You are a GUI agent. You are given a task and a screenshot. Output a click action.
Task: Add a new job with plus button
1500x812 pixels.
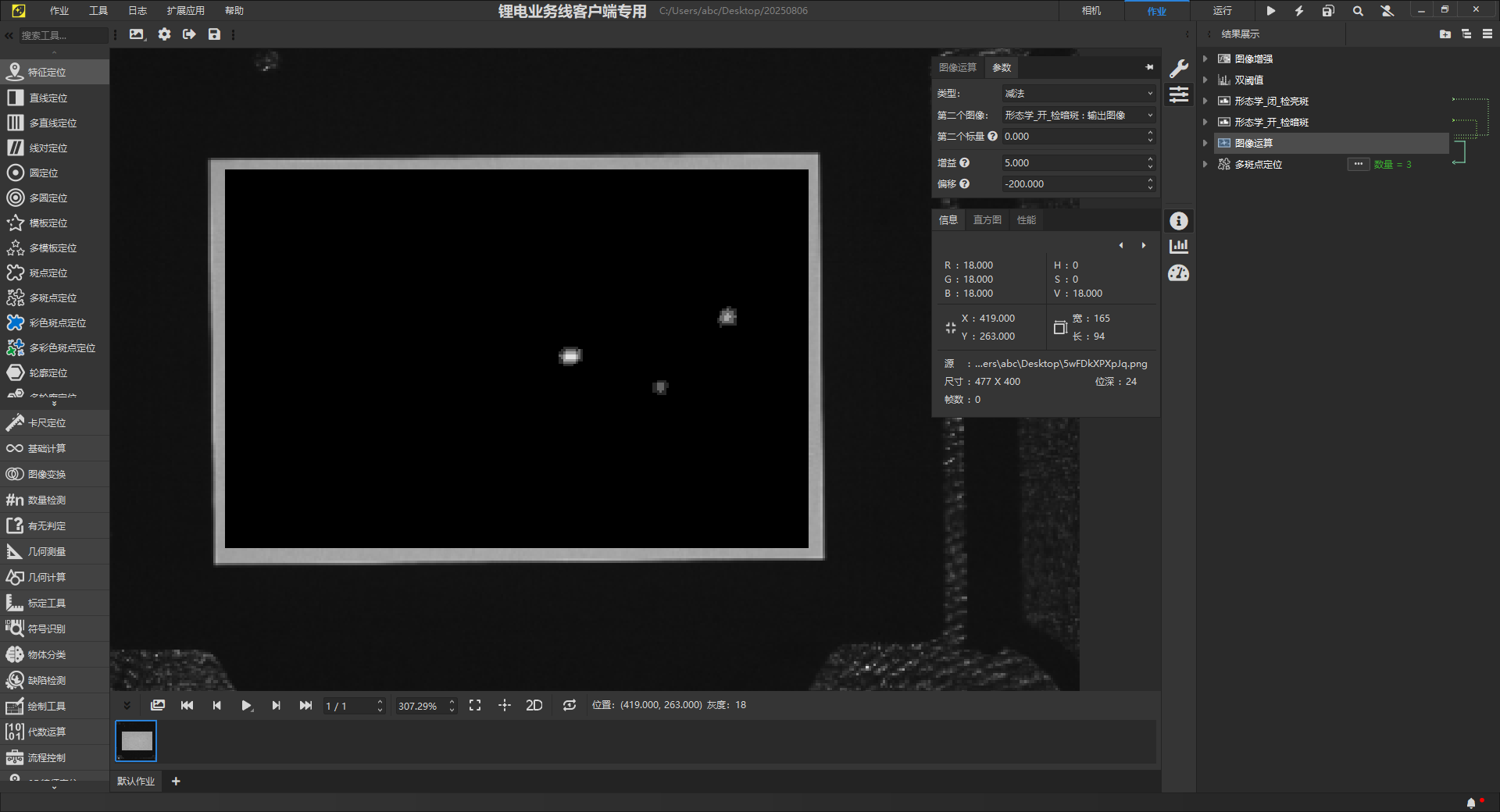pyautogui.click(x=176, y=781)
